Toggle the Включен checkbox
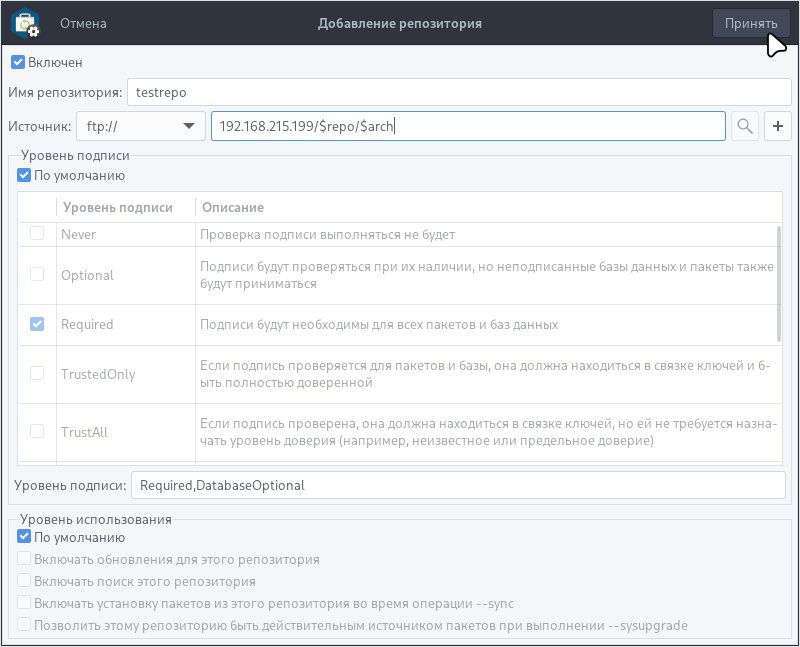The width and height of the screenshot is (800, 647). (x=17, y=62)
